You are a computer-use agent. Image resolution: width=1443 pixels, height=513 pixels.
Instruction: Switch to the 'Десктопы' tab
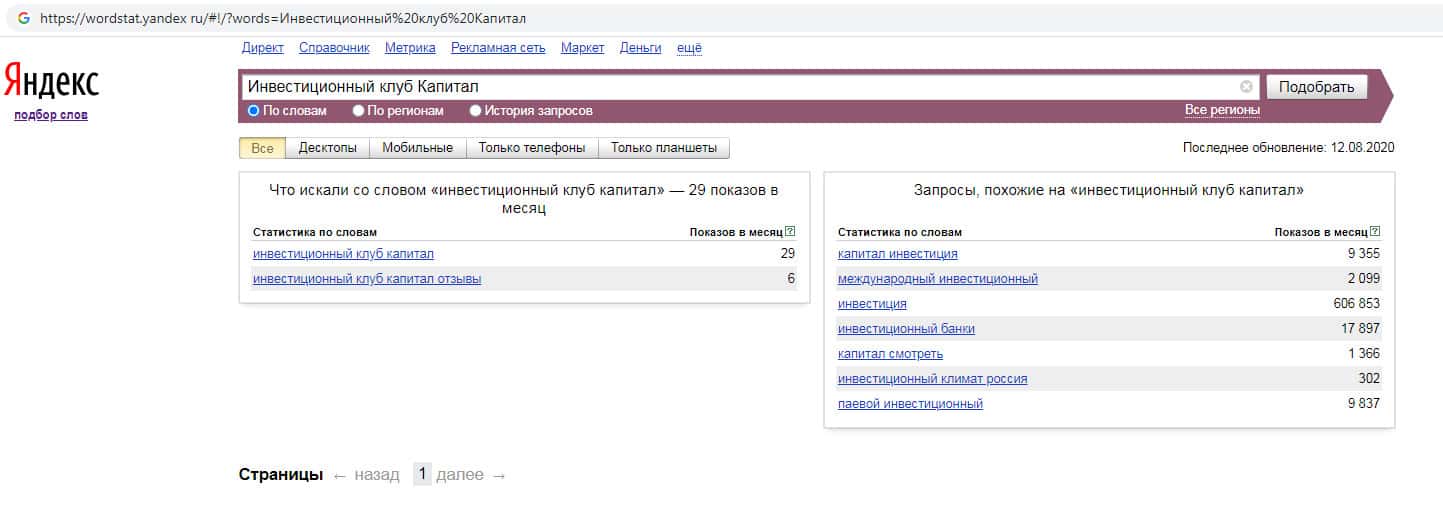click(327, 148)
